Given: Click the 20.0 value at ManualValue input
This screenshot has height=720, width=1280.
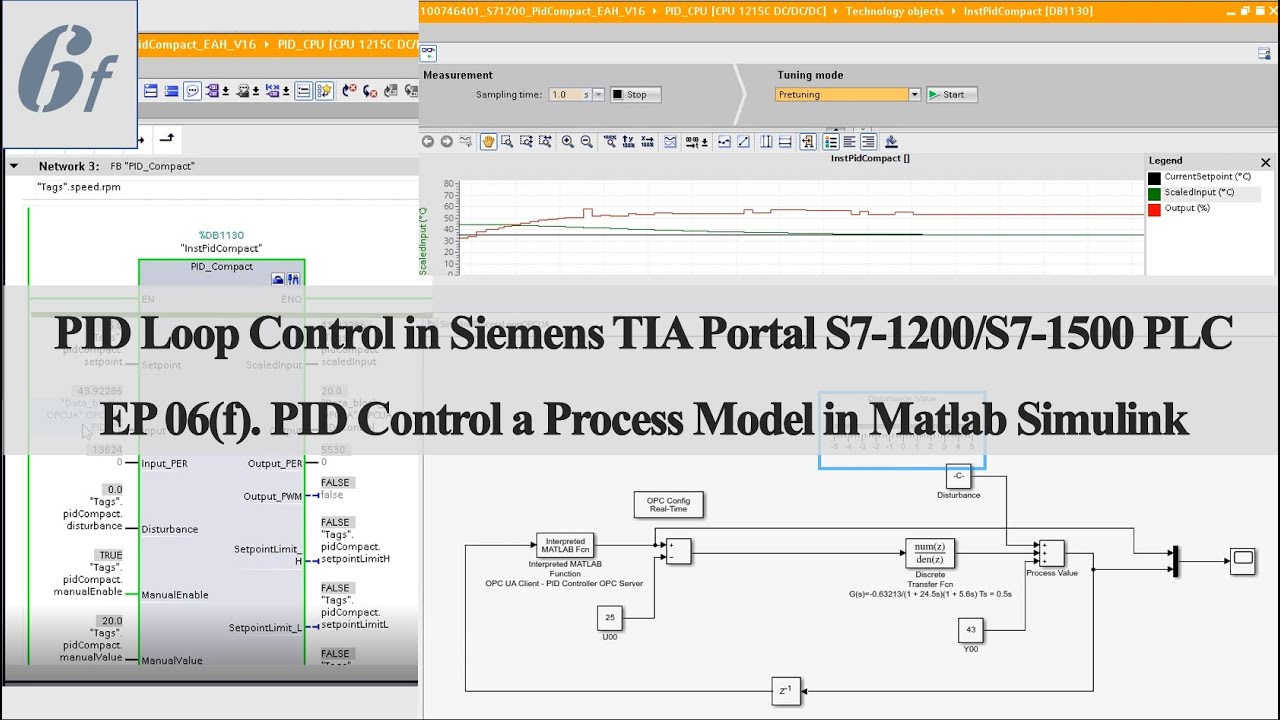Looking at the screenshot, I should coord(112,621).
